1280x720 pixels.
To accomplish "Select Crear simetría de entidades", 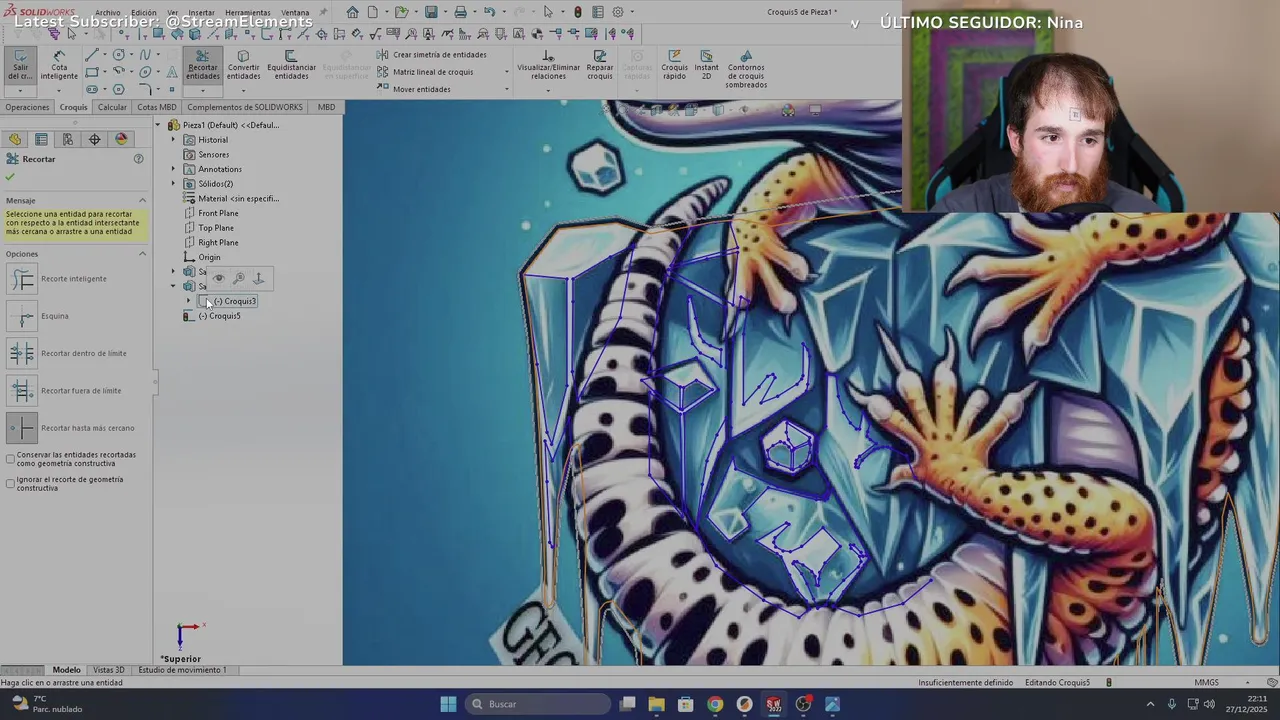I will pyautogui.click(x=432, y=55).
